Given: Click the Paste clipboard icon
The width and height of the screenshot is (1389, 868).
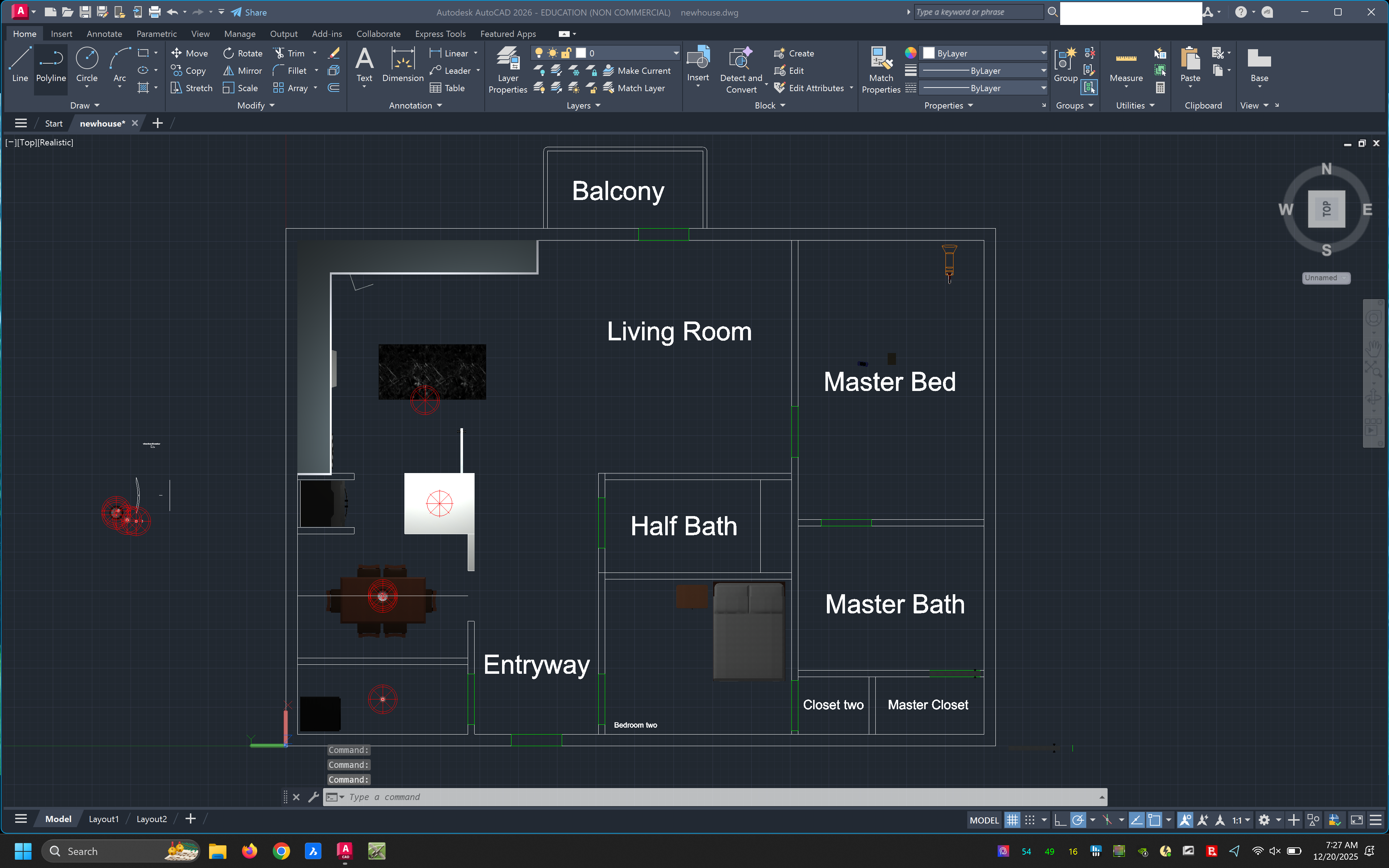Looking at the screenshot, I should coord(1190,59).
